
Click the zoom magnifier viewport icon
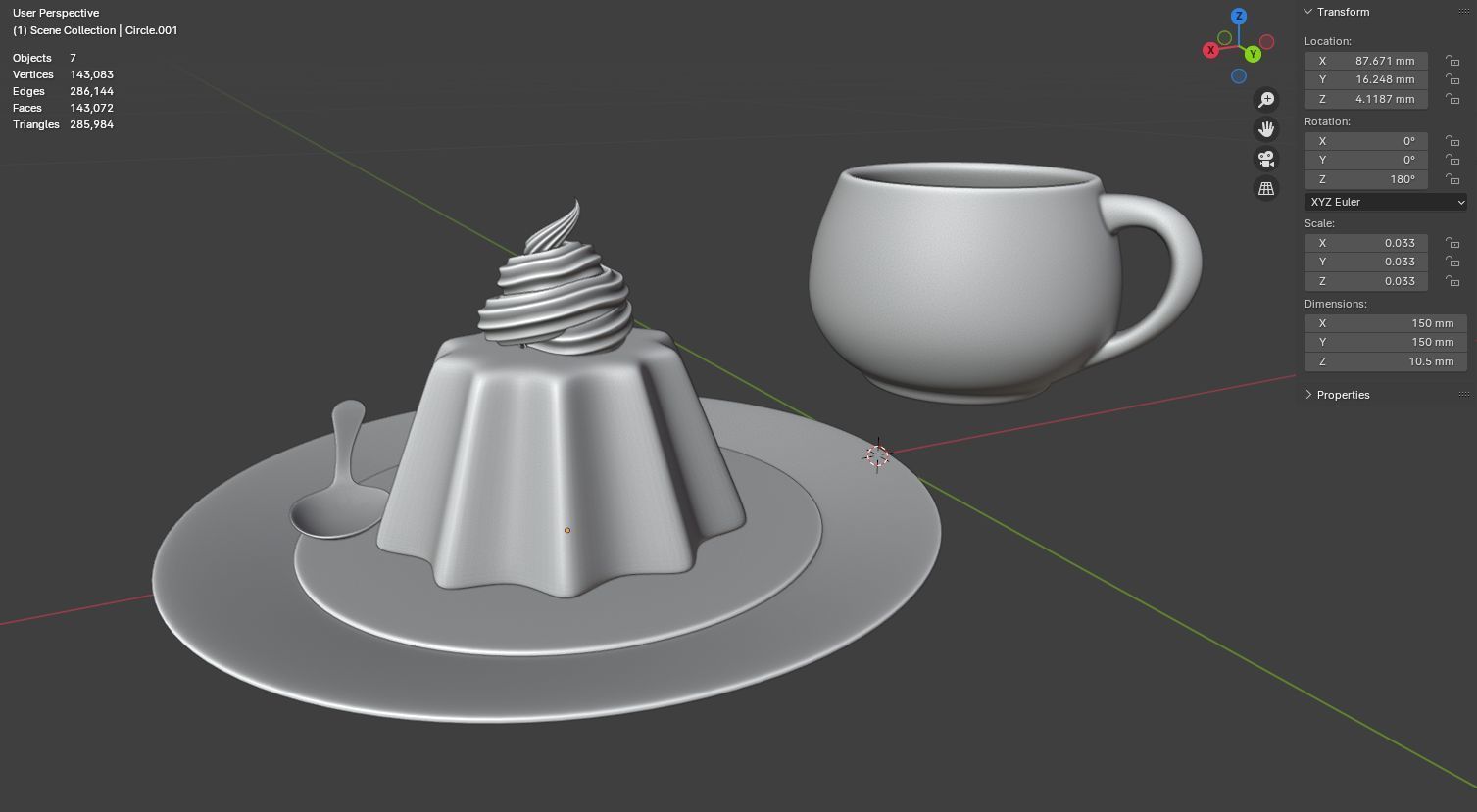(x=1266, y=100)
